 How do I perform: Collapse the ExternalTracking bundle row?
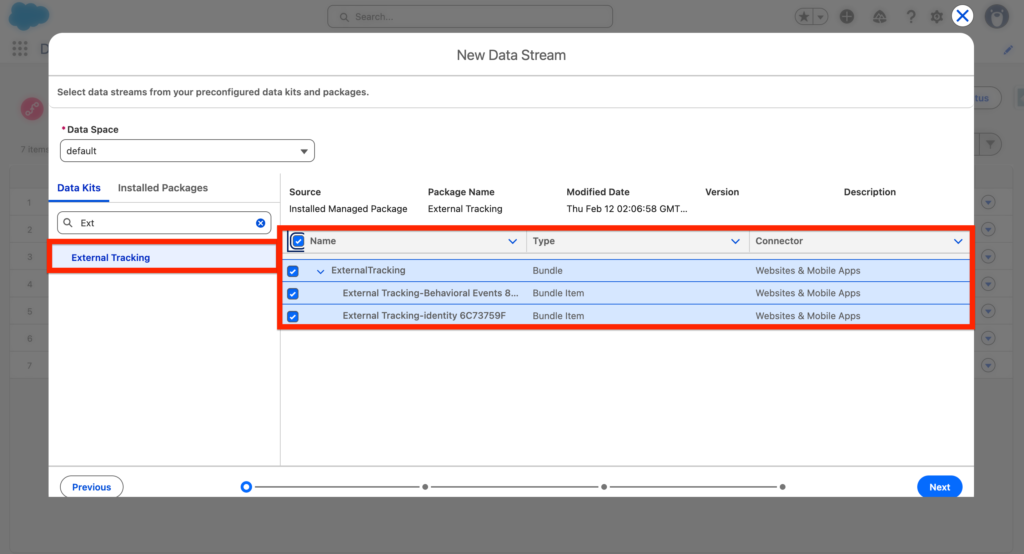(321, 271)
